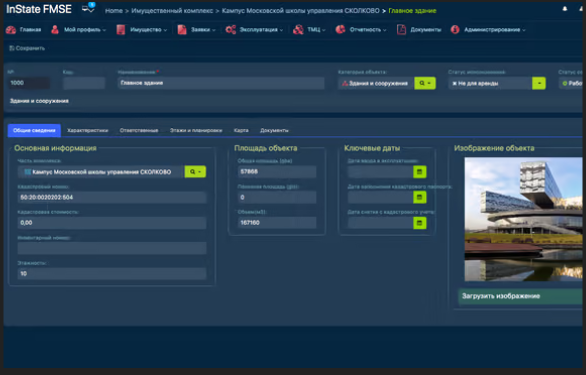The image size is (586, 375).
Task: Click the Объем field 167160
Action: [x=277, y=222]
